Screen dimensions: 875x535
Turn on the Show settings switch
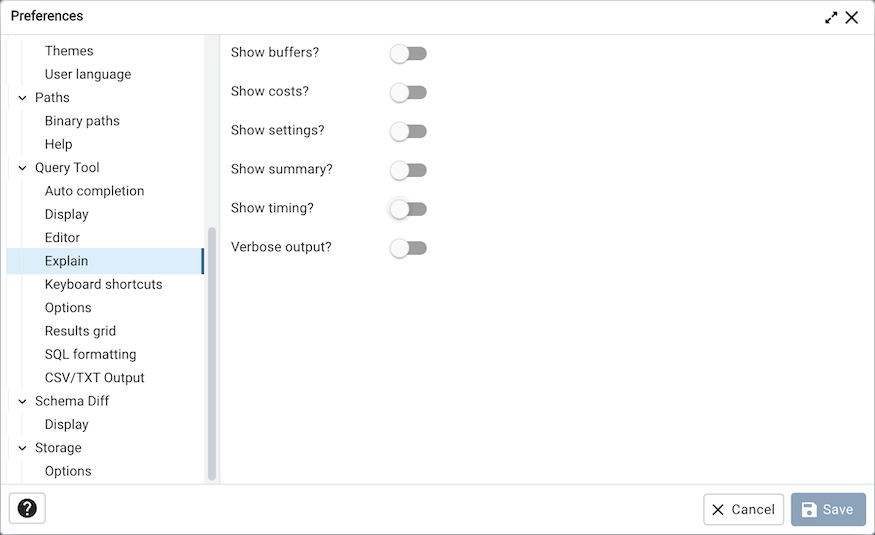point(408,131)
